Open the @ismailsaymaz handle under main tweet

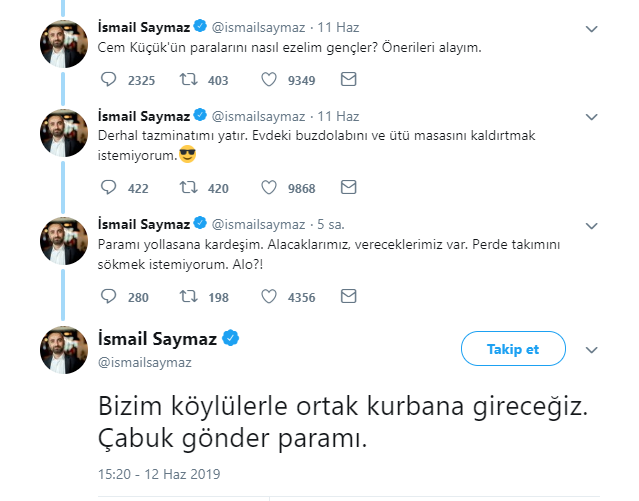pyautogui.click(x=145, y=362)
